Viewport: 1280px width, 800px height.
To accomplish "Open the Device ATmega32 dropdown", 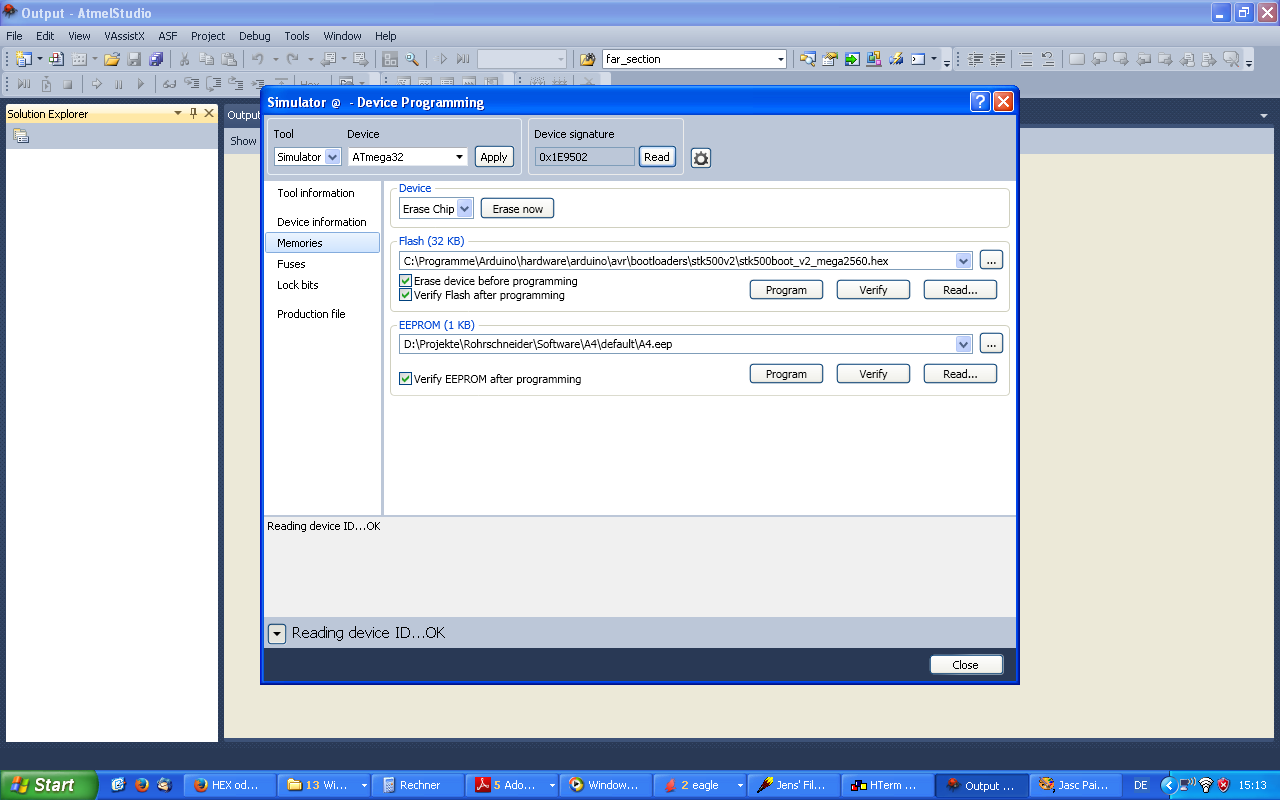I will coord(460,157).
